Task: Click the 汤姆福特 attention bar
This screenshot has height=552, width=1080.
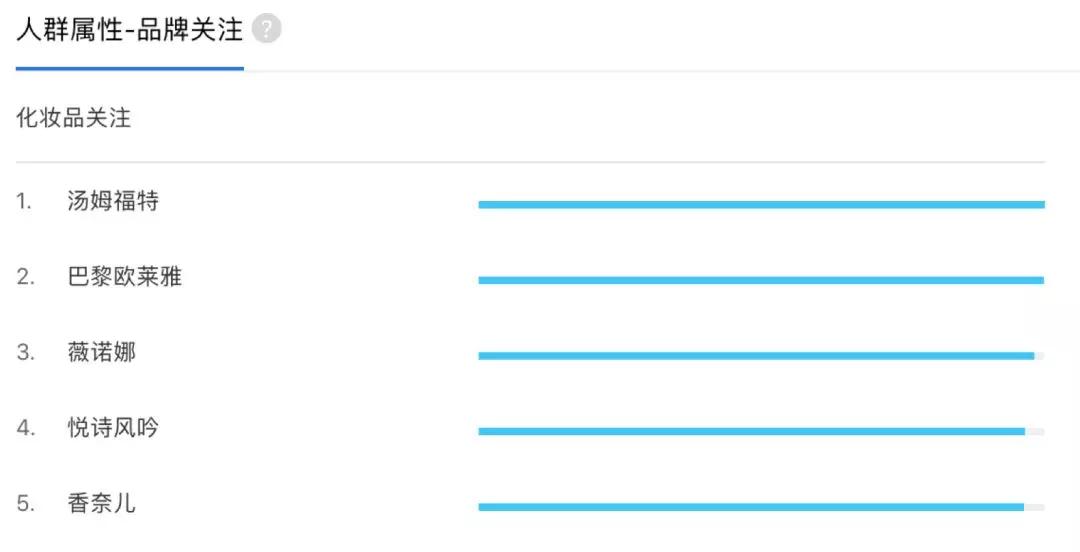Action: [761, 204]
